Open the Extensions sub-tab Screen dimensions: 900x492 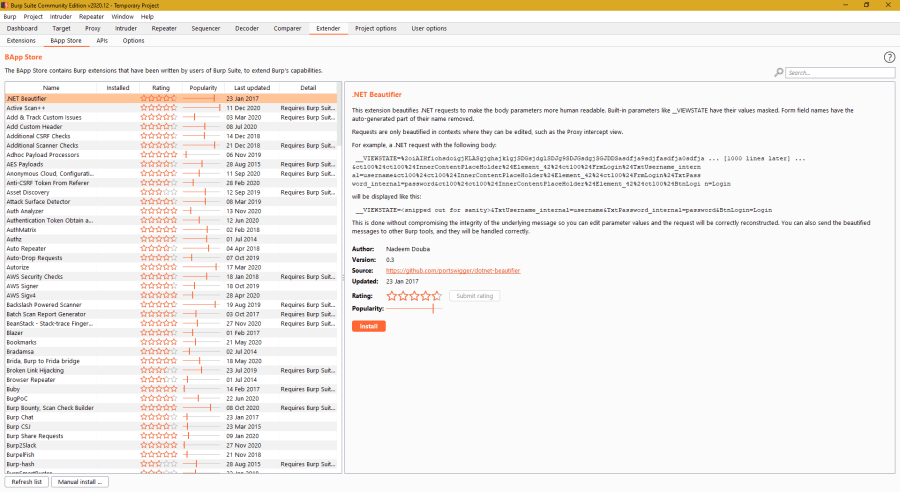click(21, 41)
